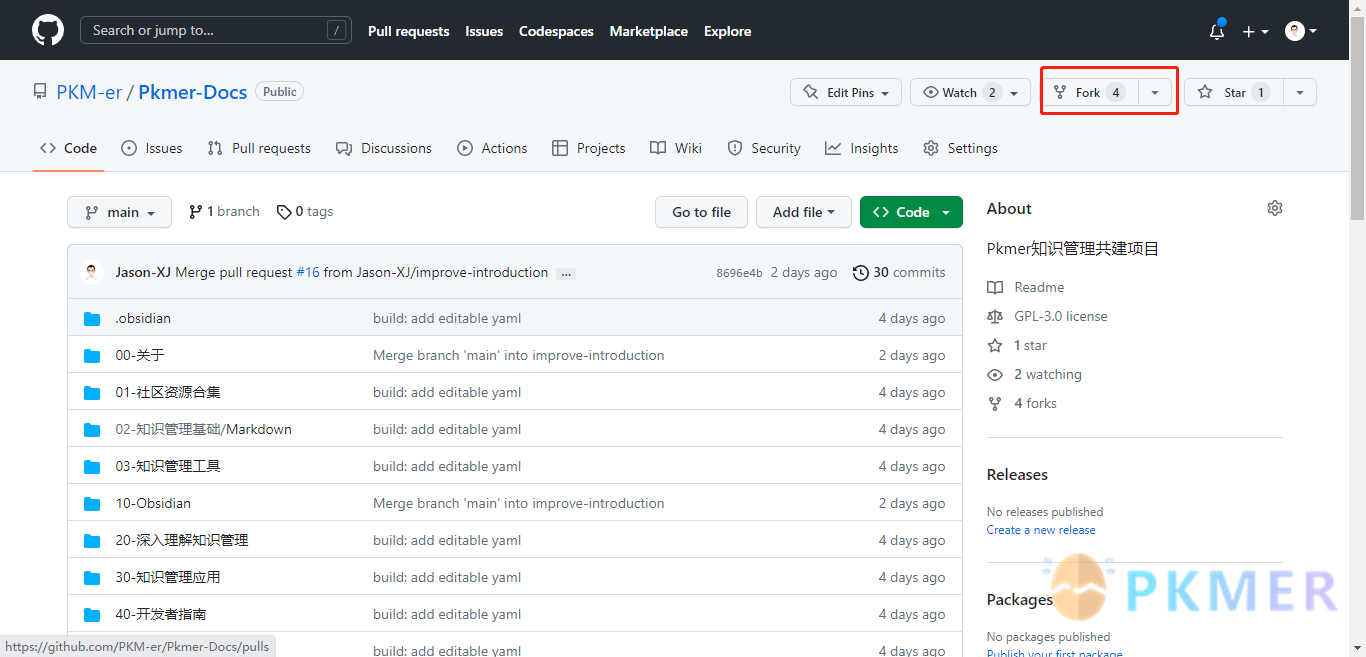Open the 40-开发者指南 folder
This screenshot has width=1366, height=657.
[161, 614]
